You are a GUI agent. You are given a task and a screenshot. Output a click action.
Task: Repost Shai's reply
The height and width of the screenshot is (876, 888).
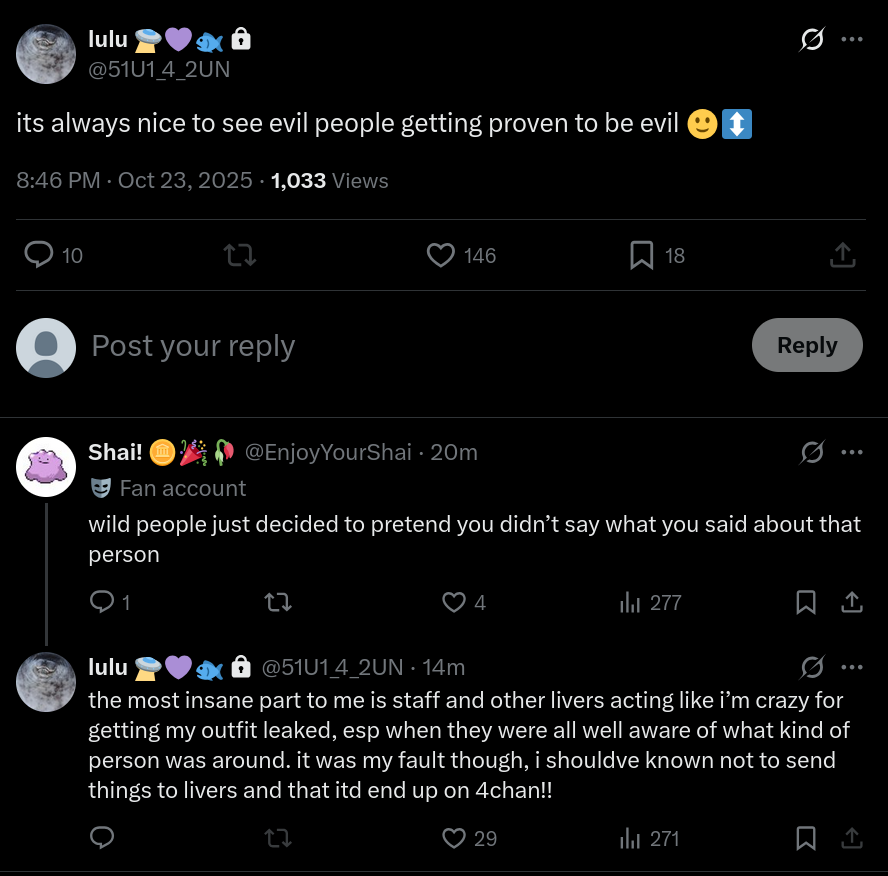pos(277,602)
